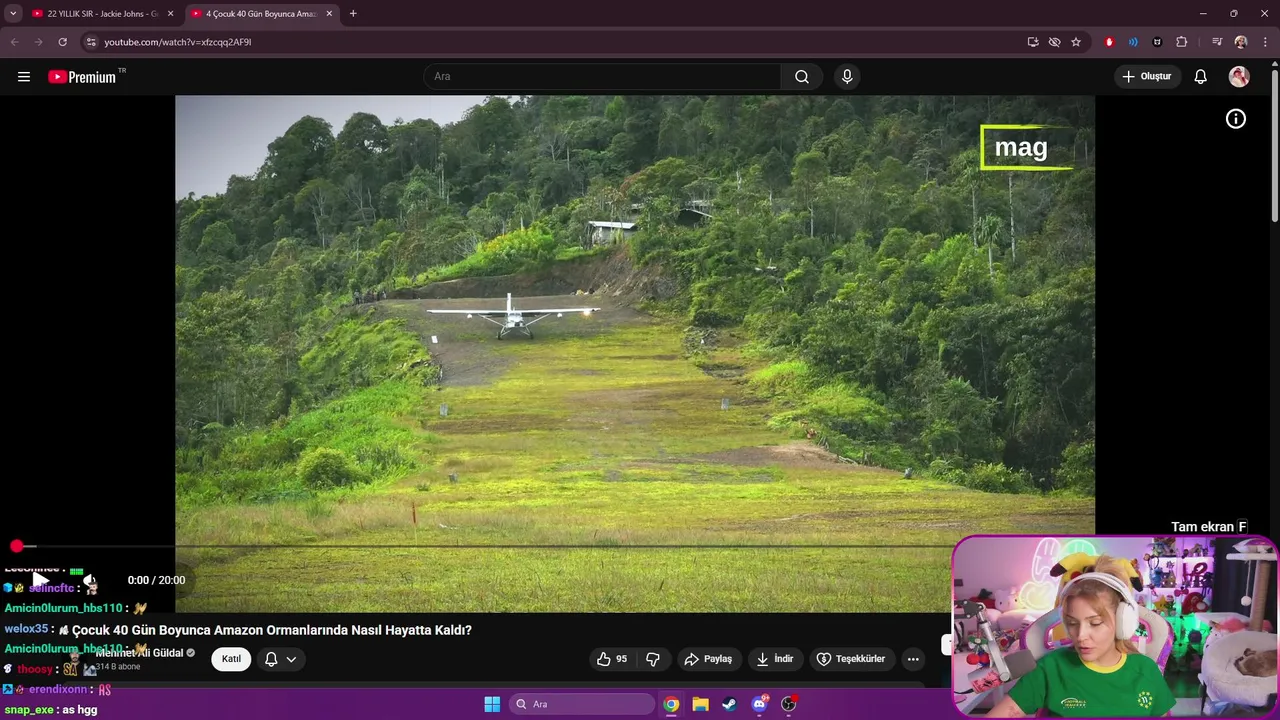Click the YouTube search input field
Viewport: 1280px width, 720px height.
[603, 77]
